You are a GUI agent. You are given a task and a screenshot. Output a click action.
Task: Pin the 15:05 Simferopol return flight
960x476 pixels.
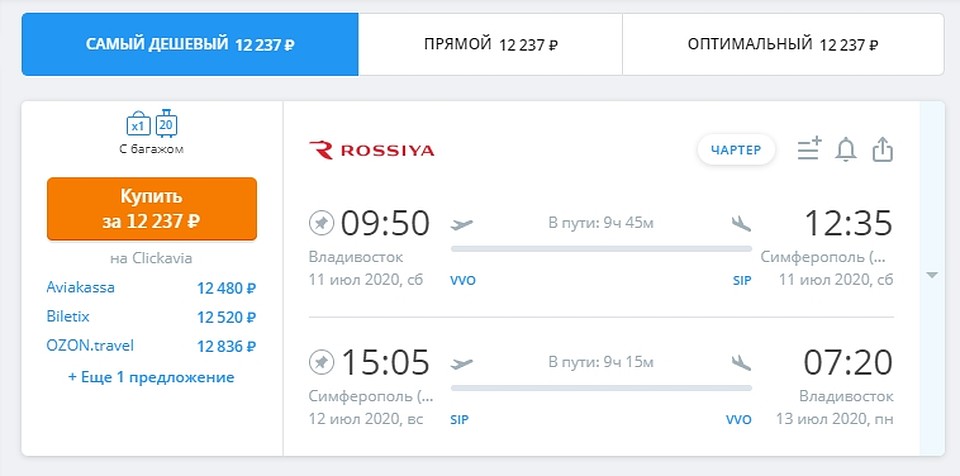(x=321, y=363)
